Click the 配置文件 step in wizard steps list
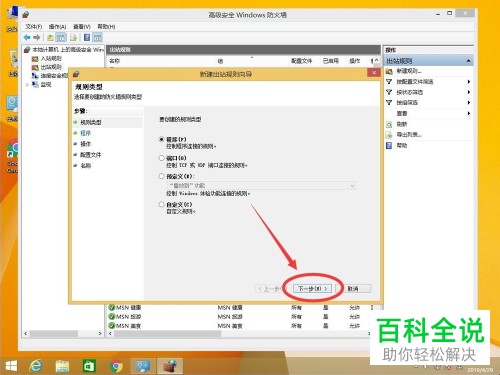Screen dimensions: 500x375 click(90, 155)
